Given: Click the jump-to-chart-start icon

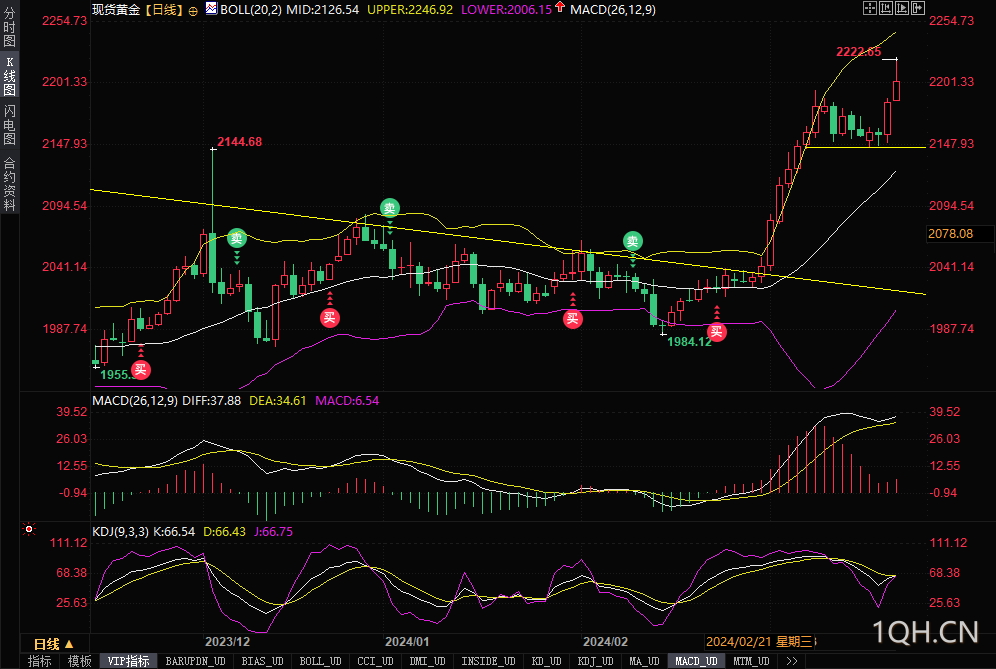Looking at the screenshot, I should click(886, 8).
